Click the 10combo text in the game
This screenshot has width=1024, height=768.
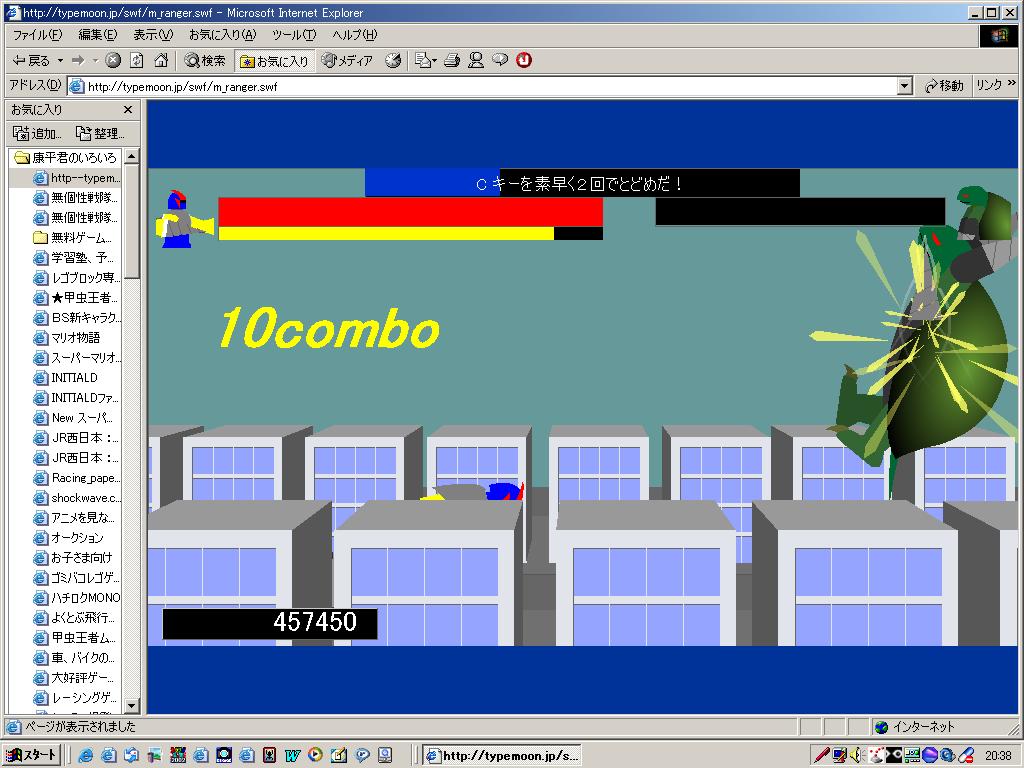(x=328, y=328)
